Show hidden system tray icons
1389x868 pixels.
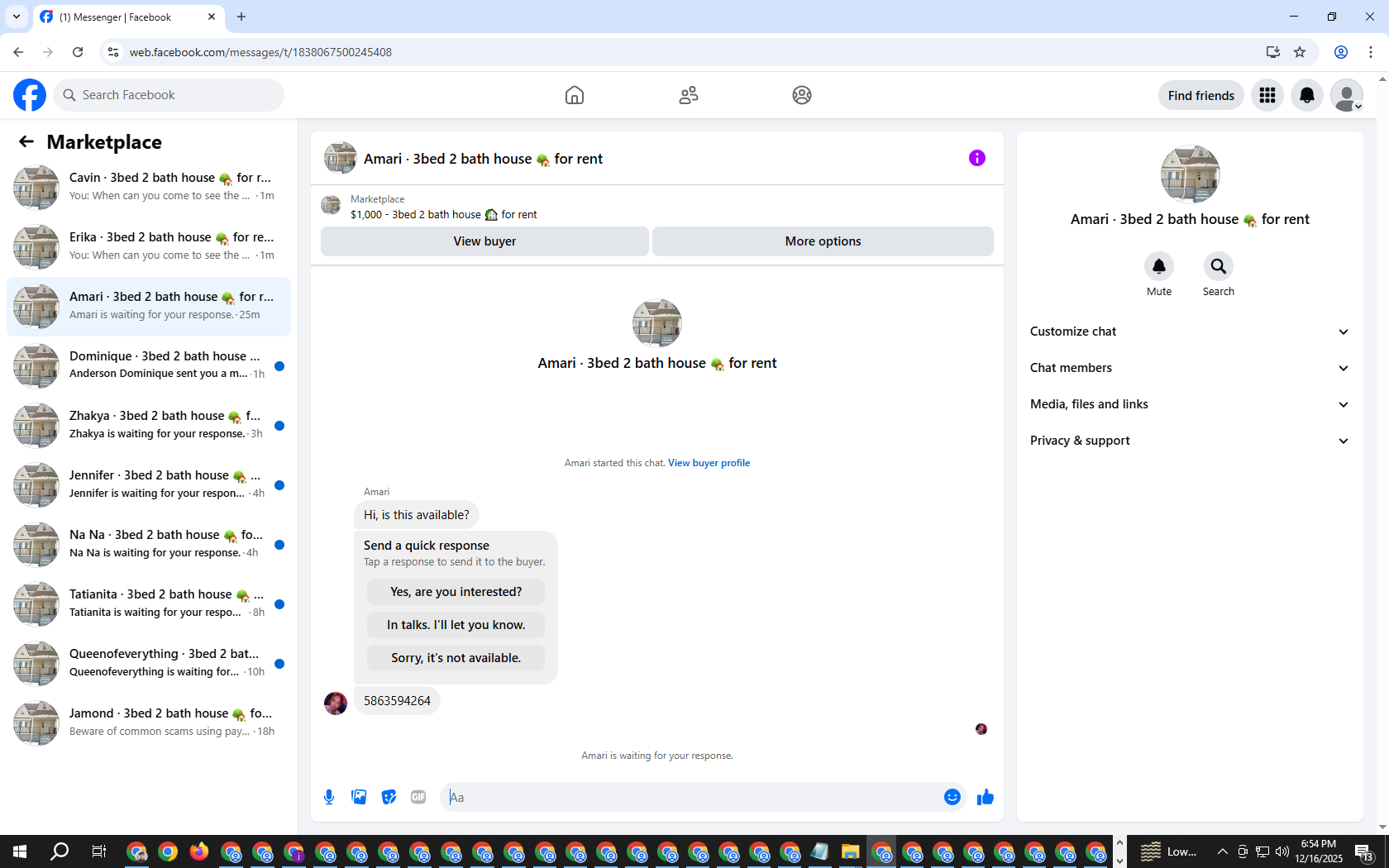point(1222,851)
